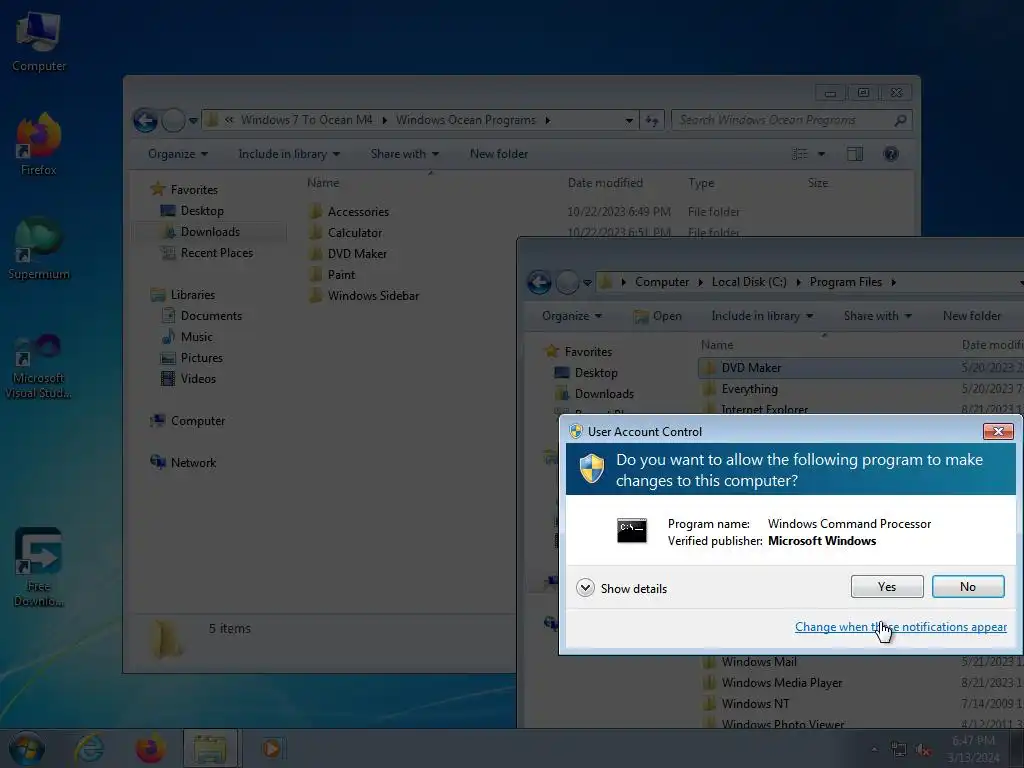The width and height of the screenshot is (1024, 768).
Task: Sort by Date modified column in Ocean window
Action: tap(605, 183)
